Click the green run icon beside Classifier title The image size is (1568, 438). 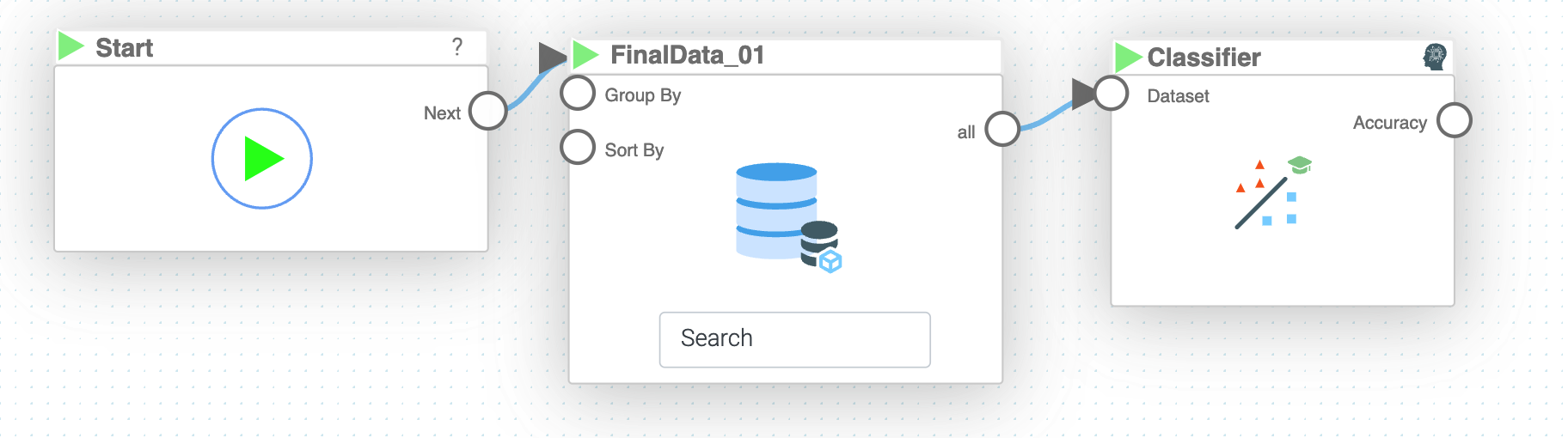coord(1127,58)
